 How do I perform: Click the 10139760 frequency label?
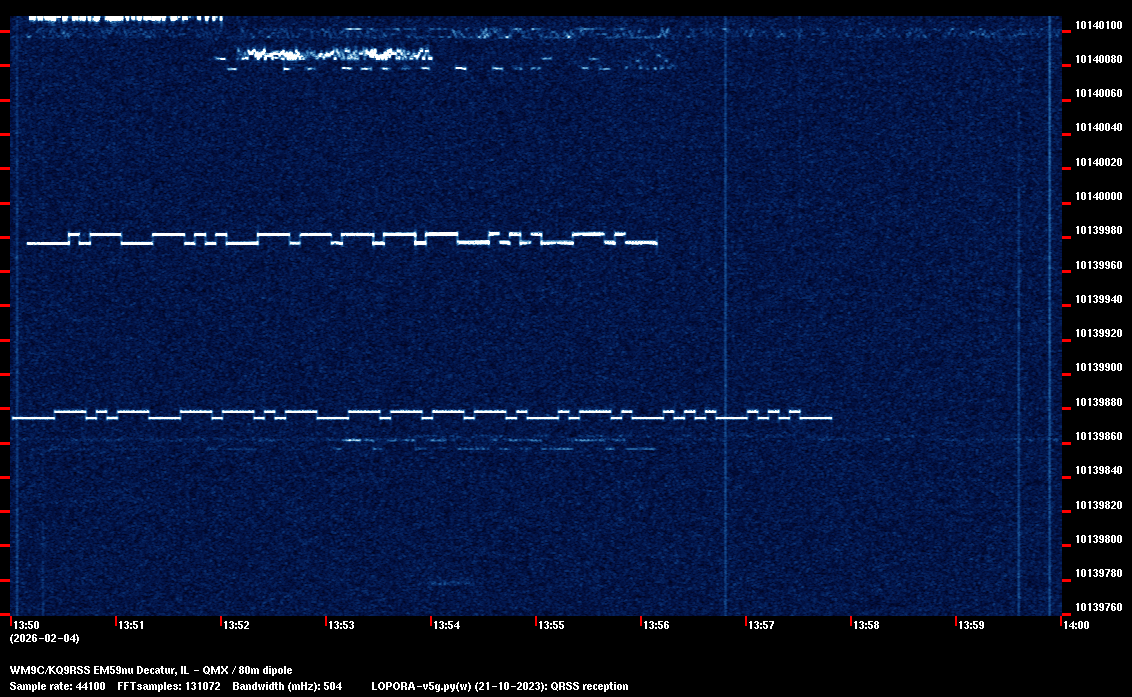click(x=1098, y=607)
